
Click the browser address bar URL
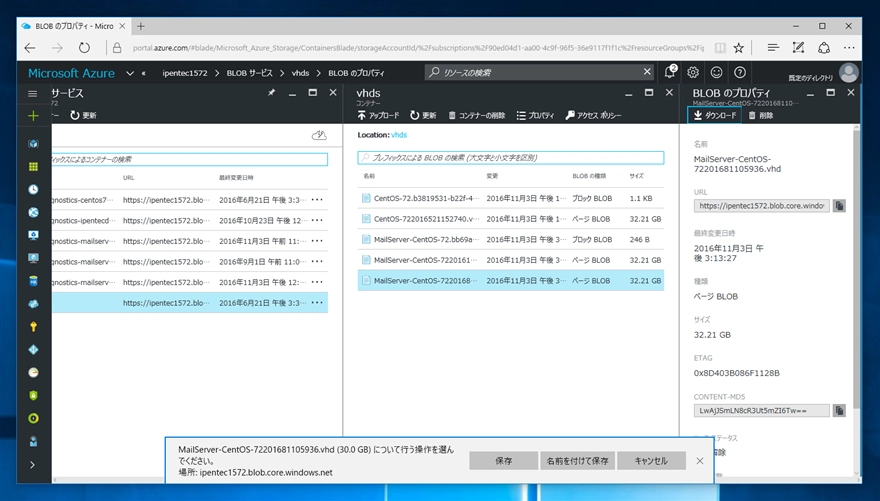(x=418, y=48)
